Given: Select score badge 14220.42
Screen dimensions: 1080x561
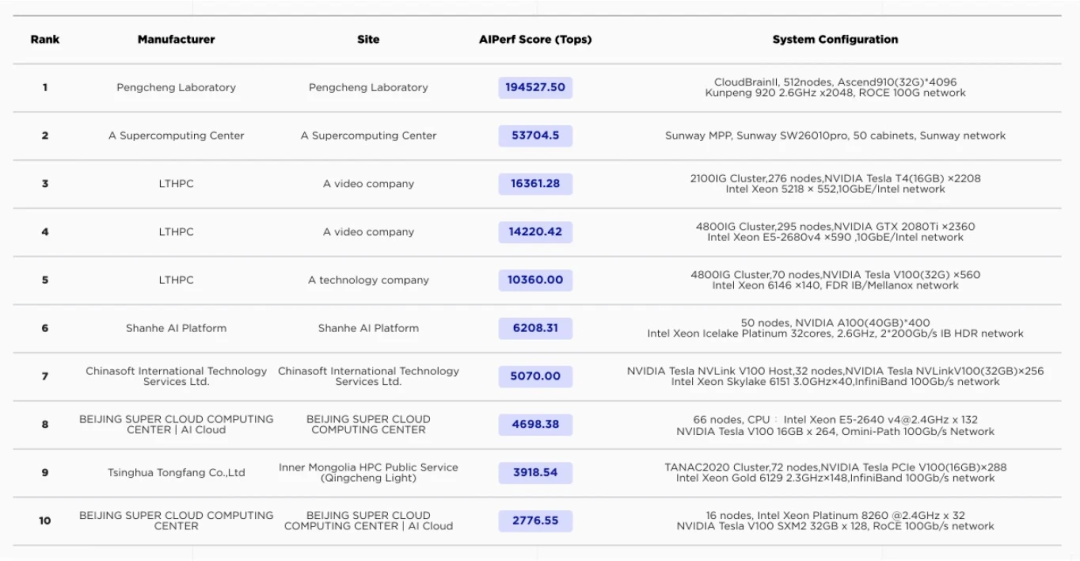Looking at the screenshot, I should point(535,232).
